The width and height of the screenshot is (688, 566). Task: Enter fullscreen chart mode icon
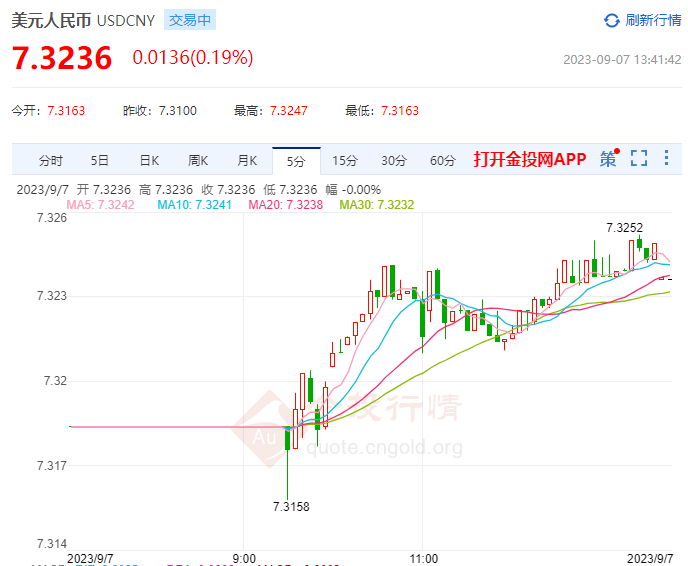639,159
